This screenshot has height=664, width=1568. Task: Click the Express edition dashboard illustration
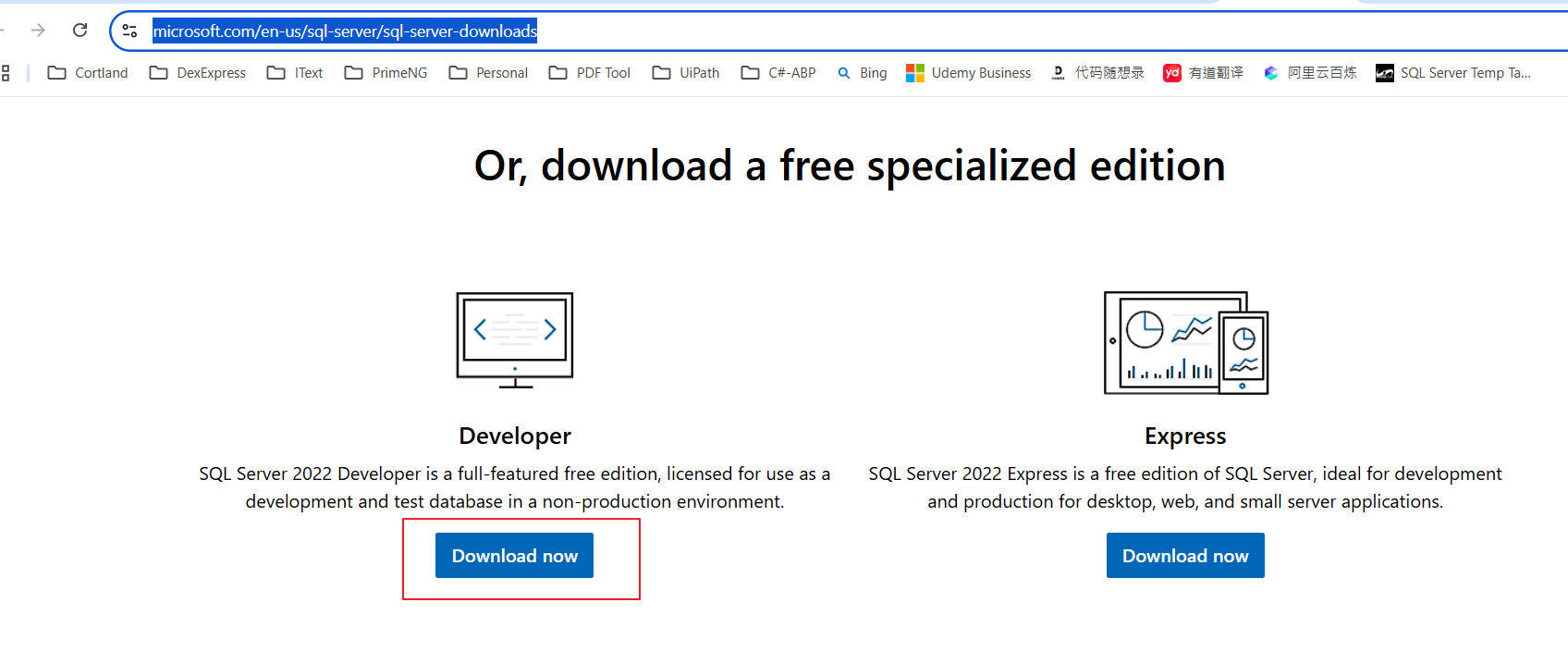[1186, 343]
